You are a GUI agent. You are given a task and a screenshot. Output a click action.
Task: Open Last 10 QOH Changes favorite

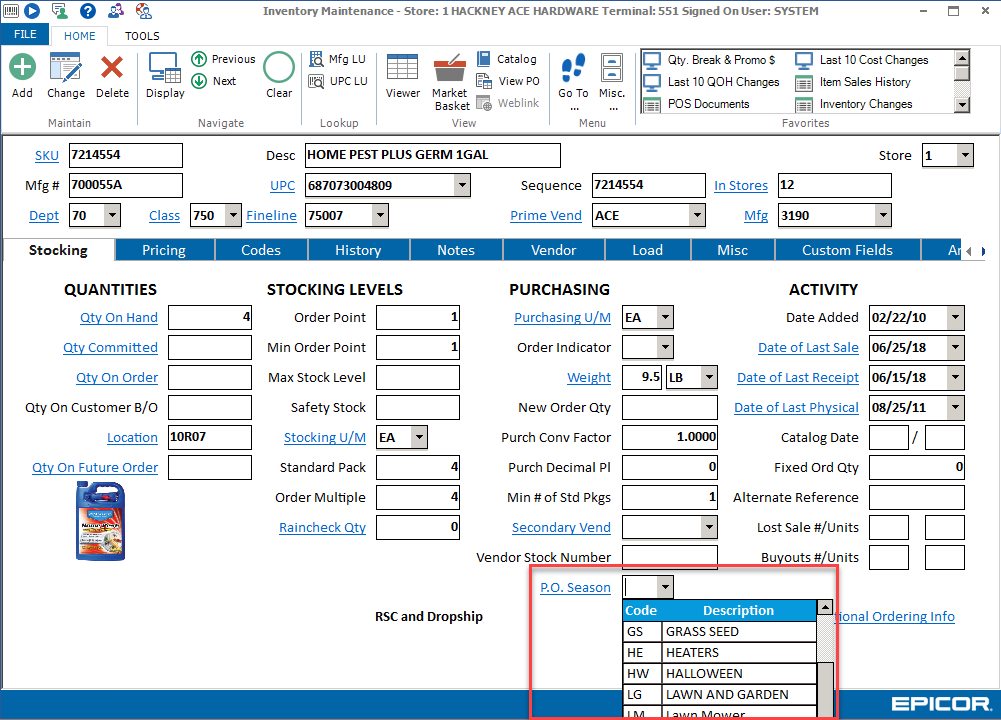click(x=712, y=82)
